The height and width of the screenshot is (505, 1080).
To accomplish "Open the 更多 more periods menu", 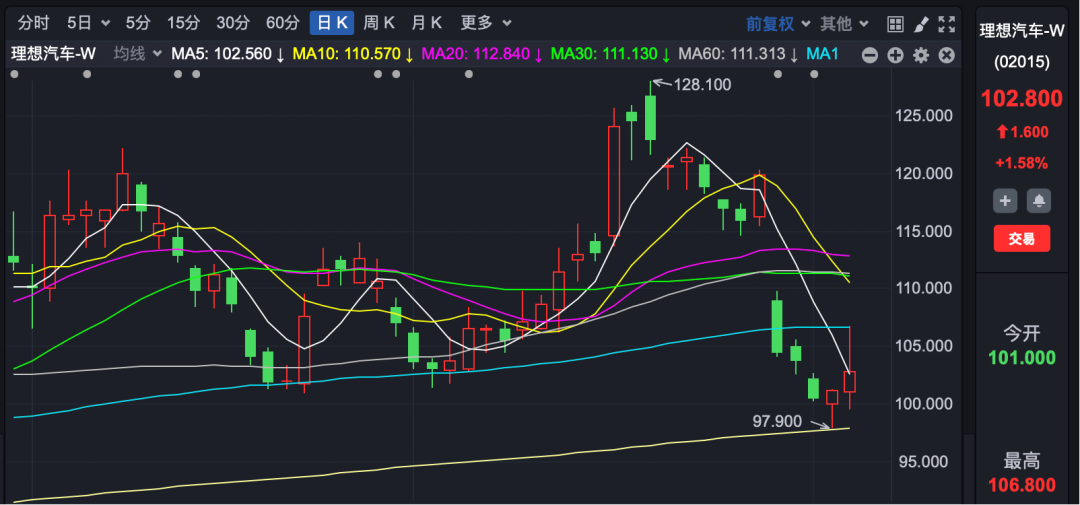I will click(486, 23).
